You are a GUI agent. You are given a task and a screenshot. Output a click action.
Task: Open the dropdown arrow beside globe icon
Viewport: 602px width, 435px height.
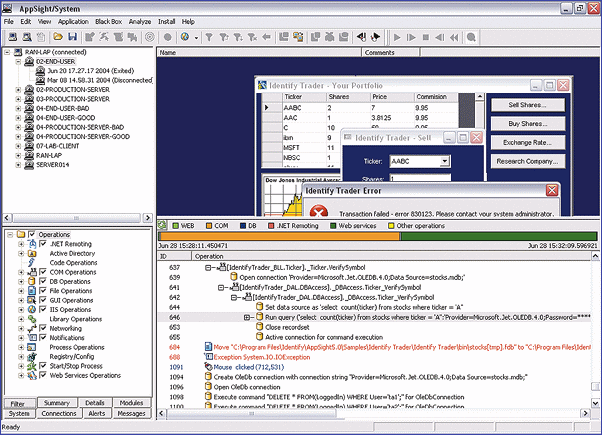[x=196, y=38]
